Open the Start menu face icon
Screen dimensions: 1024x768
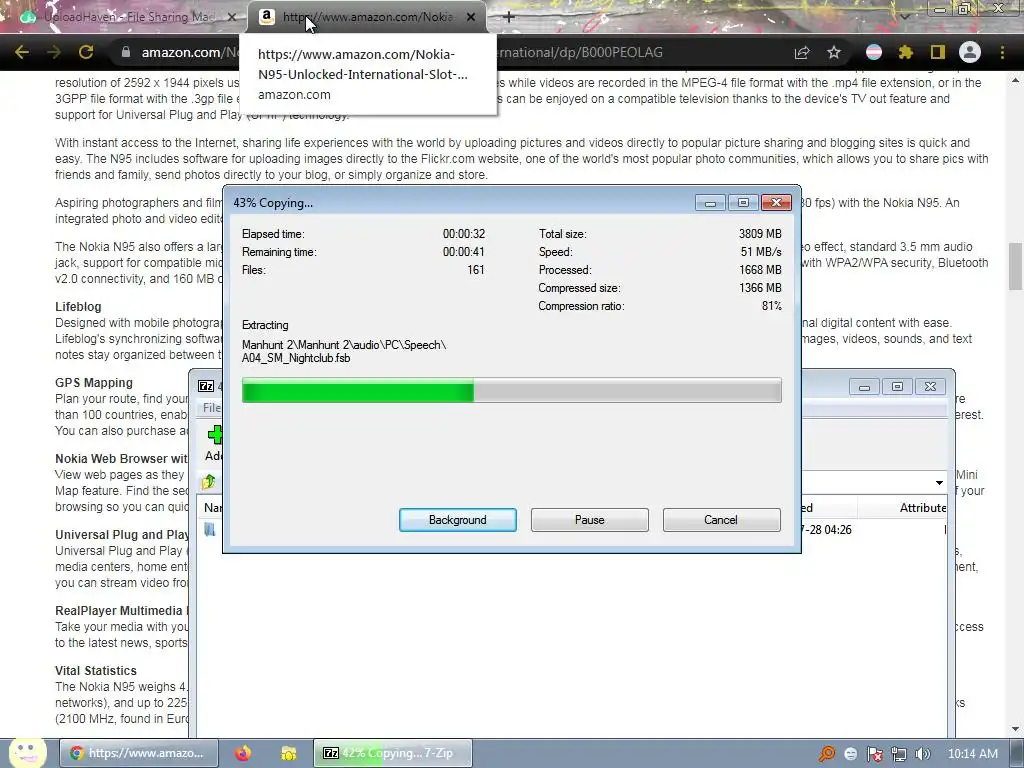[27, 752]
